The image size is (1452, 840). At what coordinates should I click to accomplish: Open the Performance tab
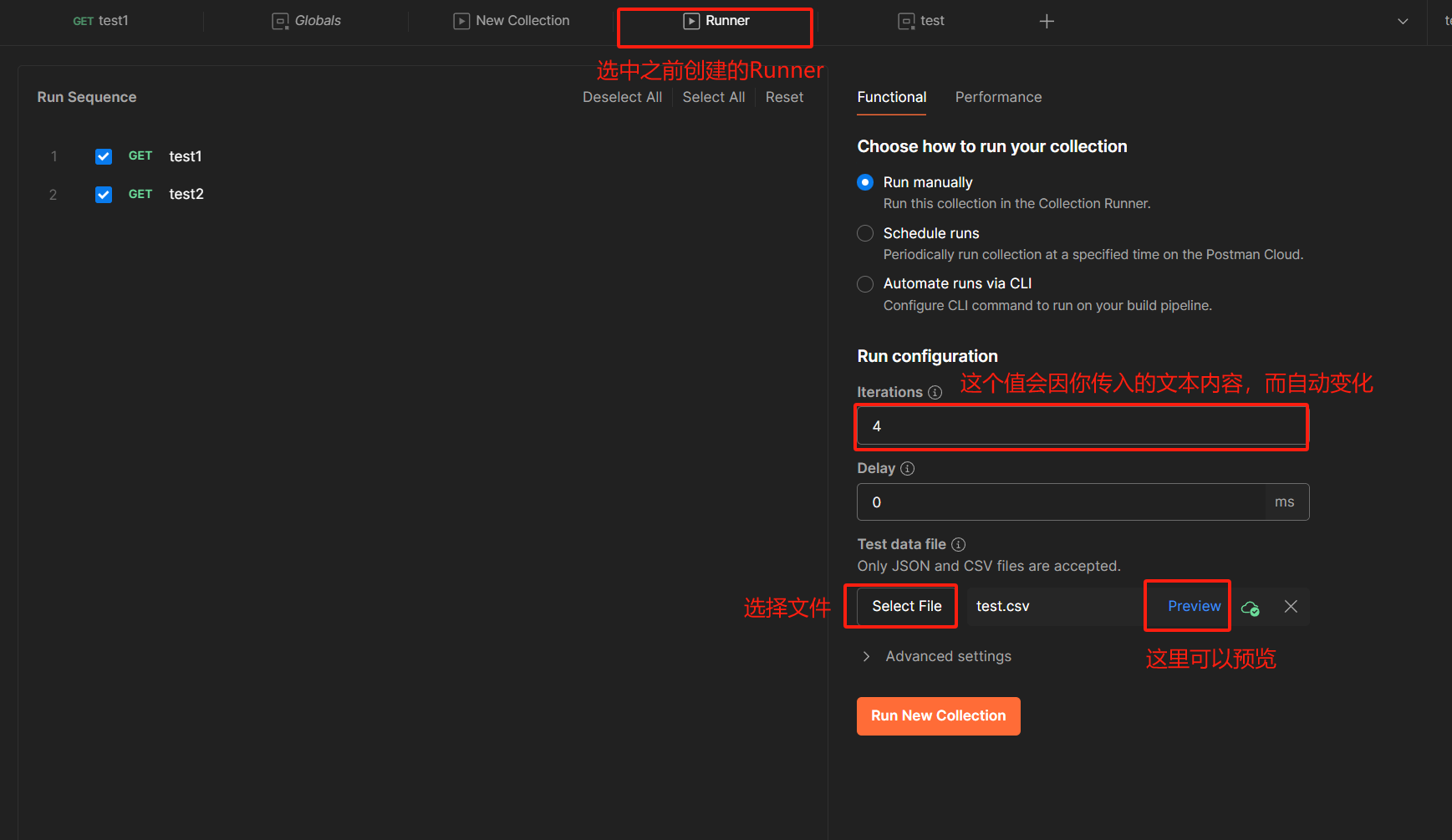pyautogui.click(x=998, y=97)
